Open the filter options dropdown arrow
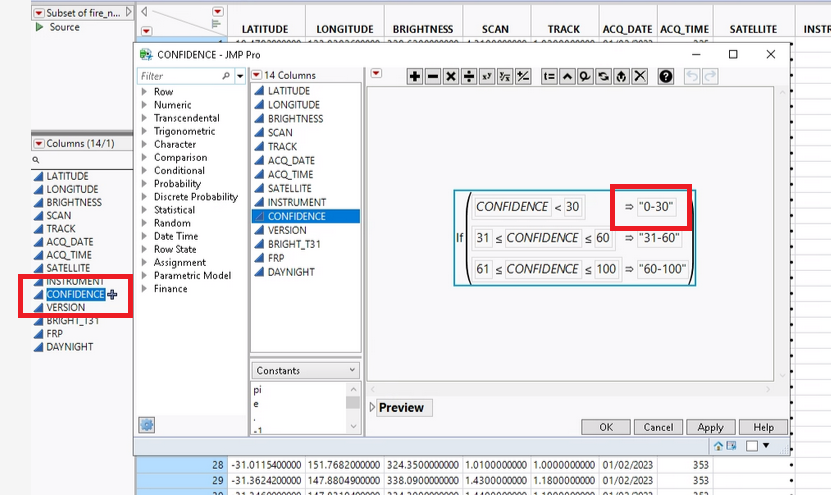This screenshot has width=831, height=495. click(240, 76)
